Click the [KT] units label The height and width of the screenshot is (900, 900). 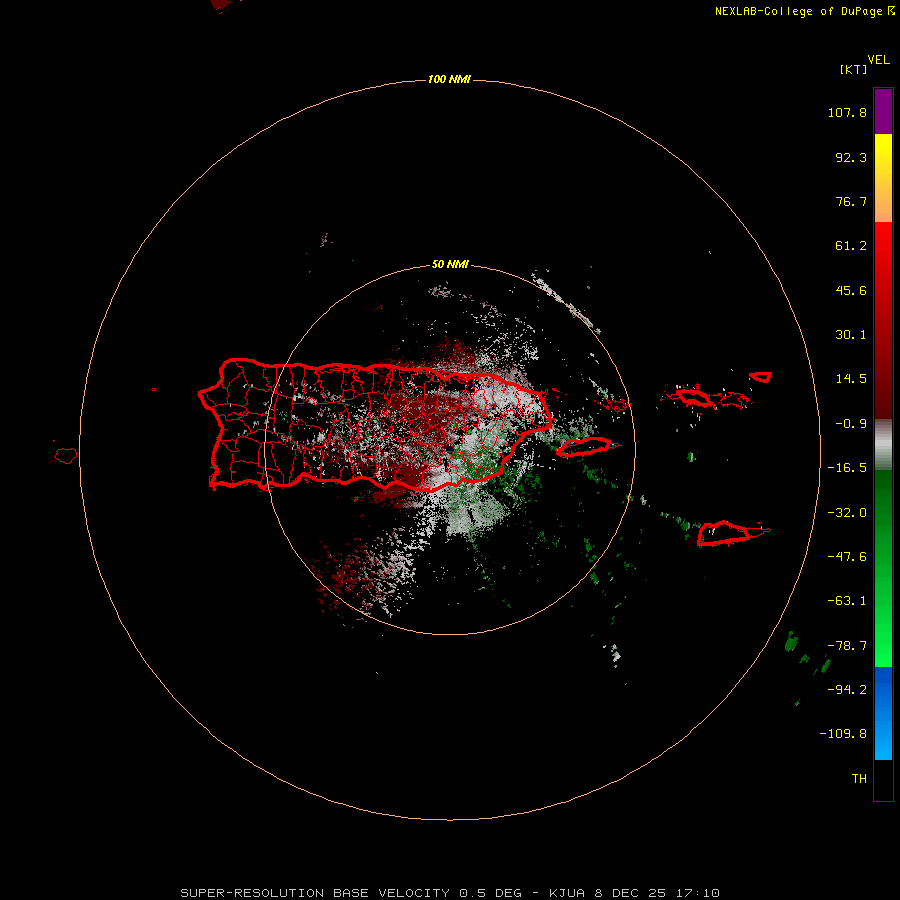(853, 69)
